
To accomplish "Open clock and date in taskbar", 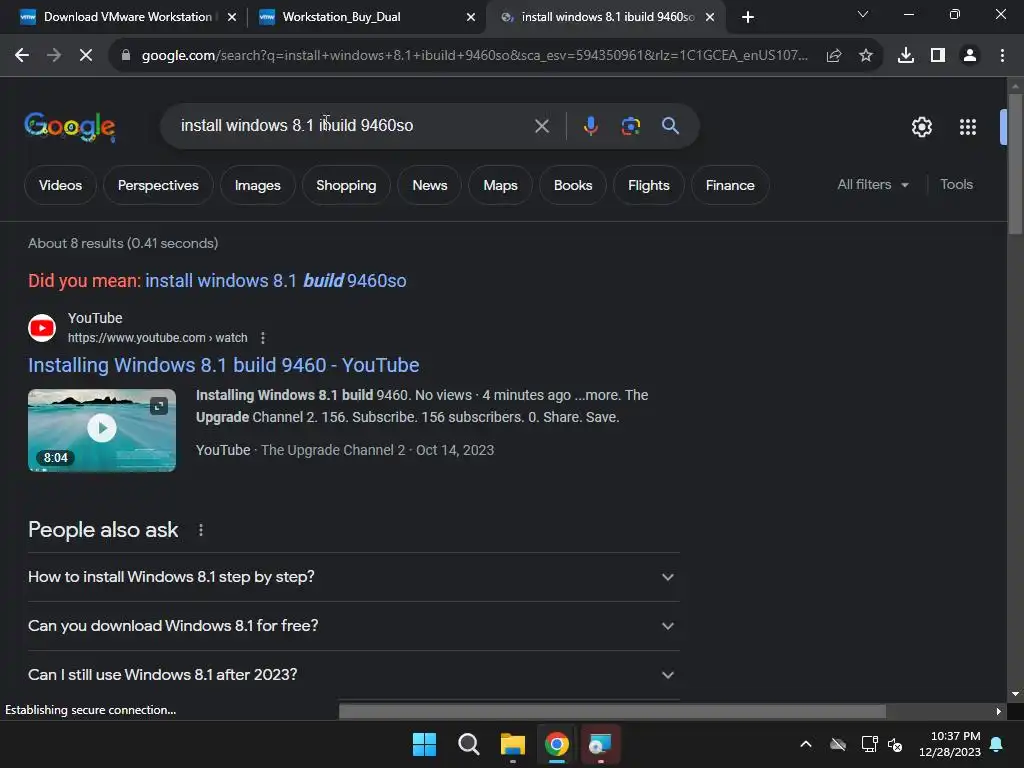I will (x=950, y=744).
